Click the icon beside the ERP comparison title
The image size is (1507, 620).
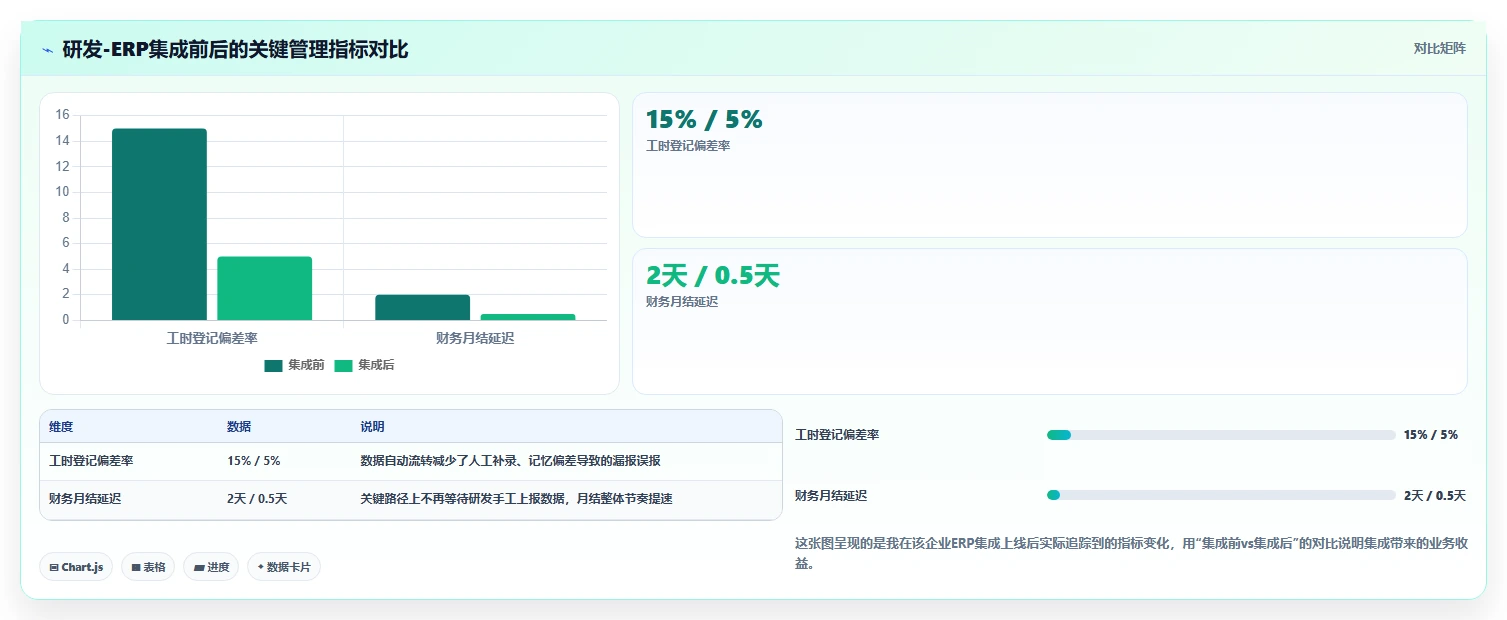tap(47, 50)
